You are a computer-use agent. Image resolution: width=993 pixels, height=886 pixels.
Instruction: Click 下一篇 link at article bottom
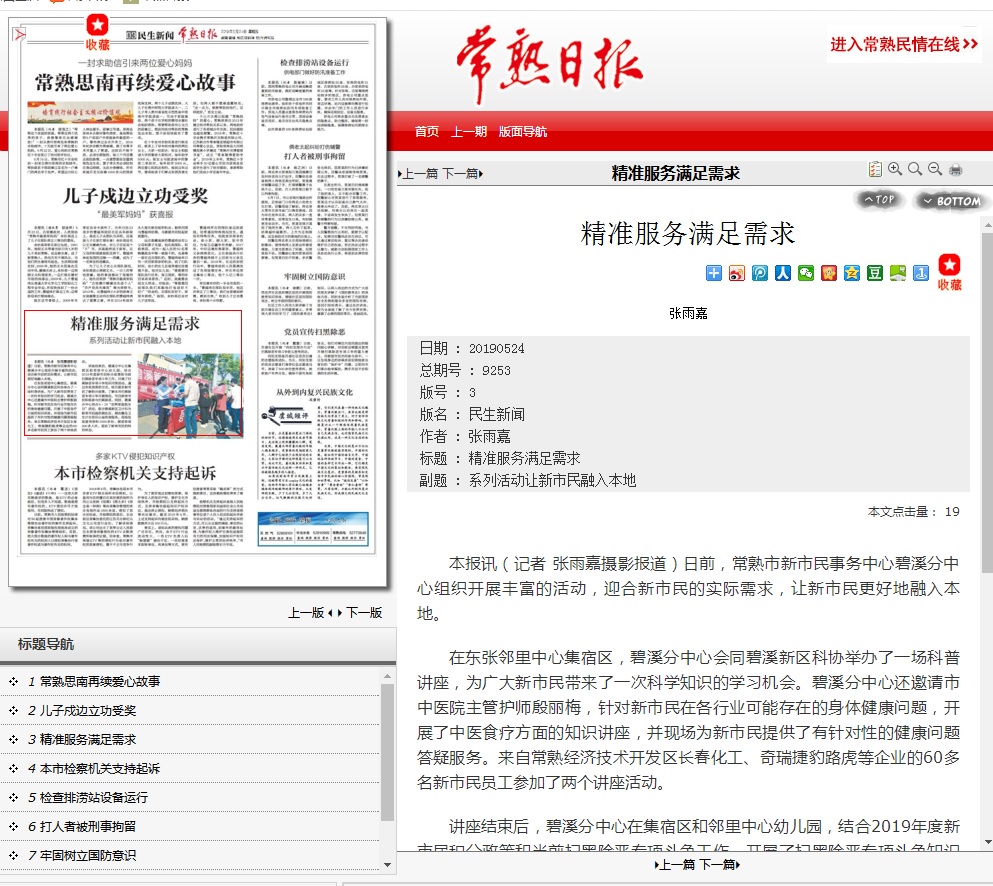point(719,864)
